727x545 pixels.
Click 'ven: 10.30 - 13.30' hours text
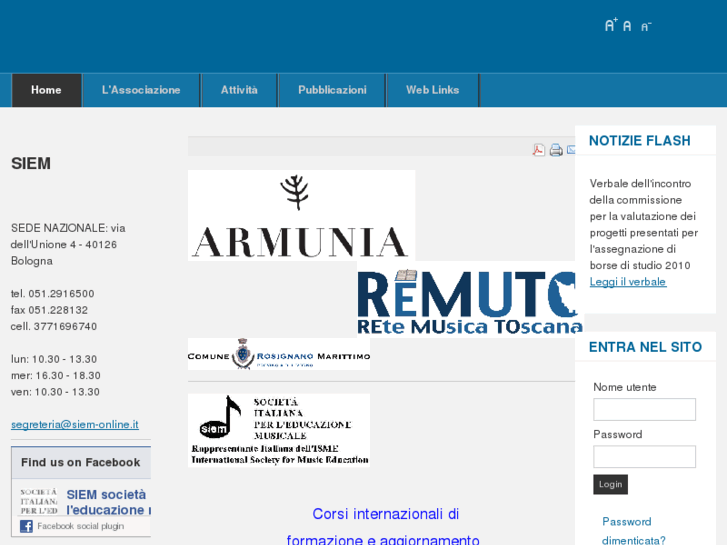coord(55,392)
